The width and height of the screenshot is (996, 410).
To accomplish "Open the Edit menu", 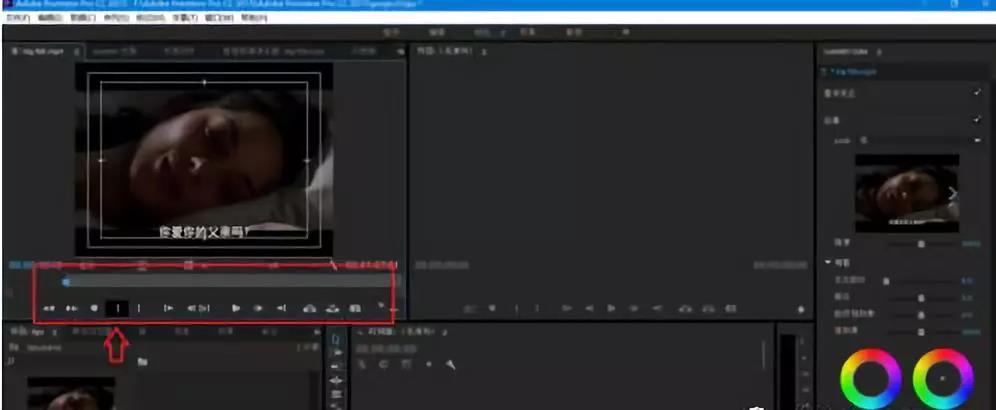I will tap(50, 18).
